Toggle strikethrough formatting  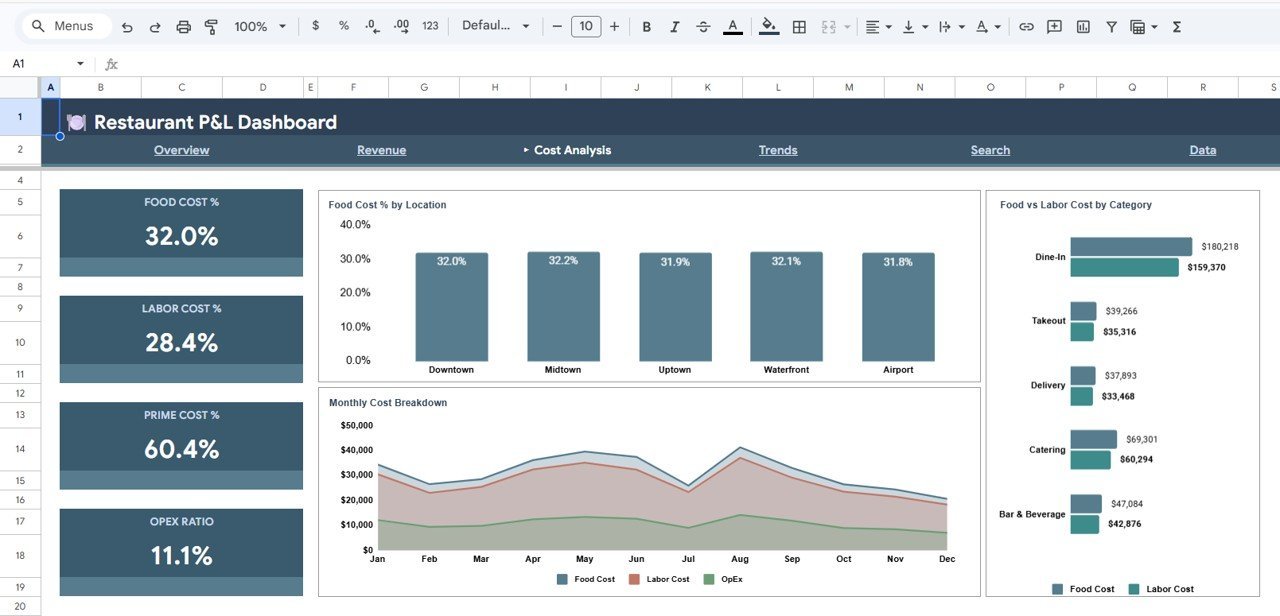click(703, 27)
